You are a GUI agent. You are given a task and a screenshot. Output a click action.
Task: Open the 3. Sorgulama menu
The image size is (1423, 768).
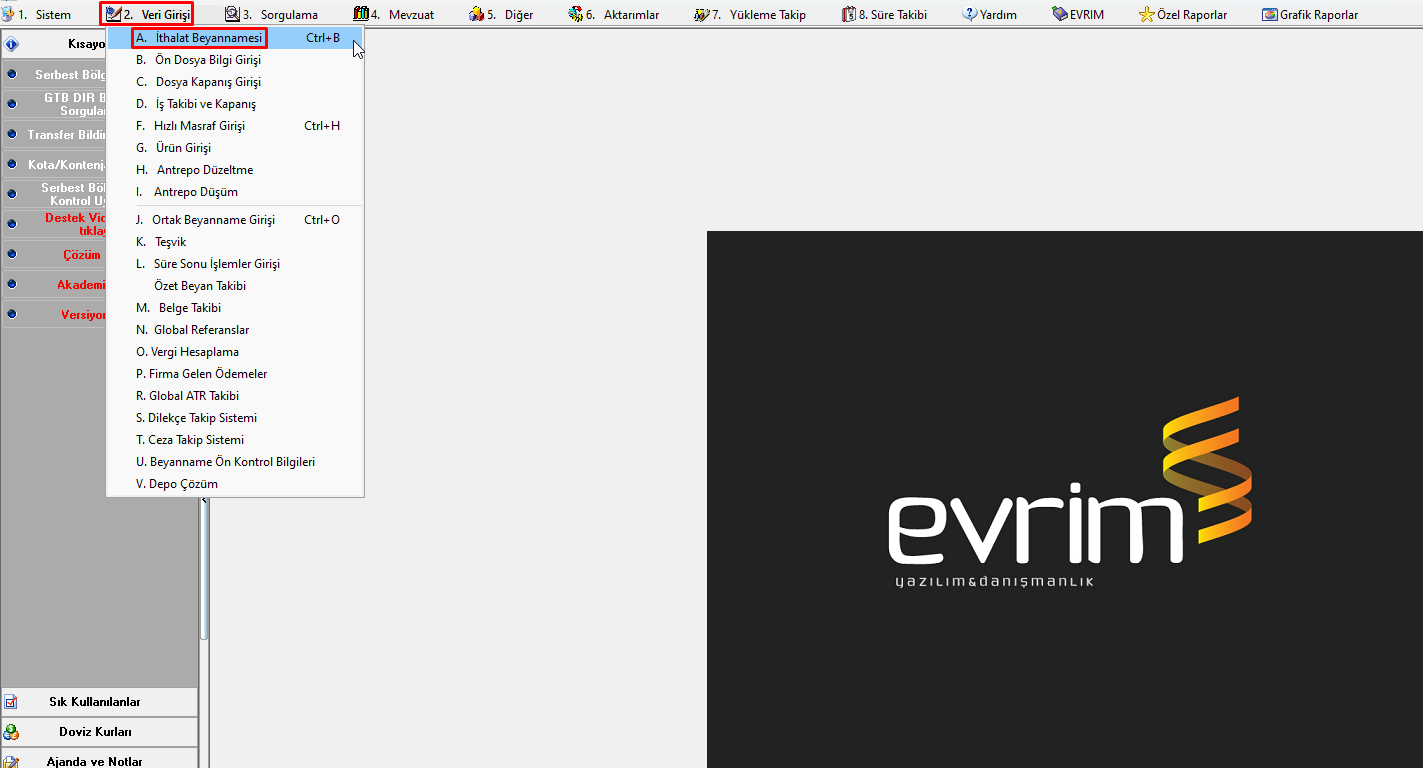(x=272, y=15)
